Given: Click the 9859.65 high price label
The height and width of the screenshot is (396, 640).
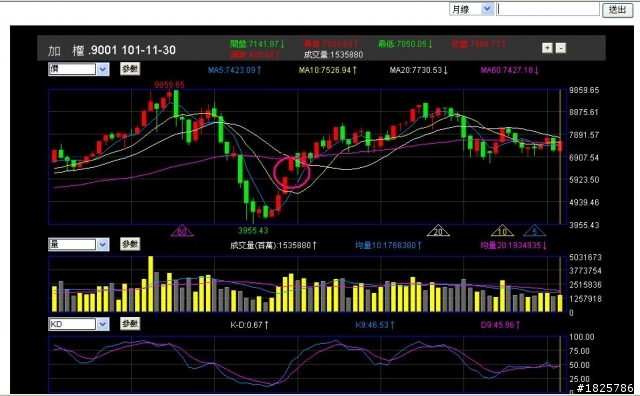Looking at the screenshot, I should [x=169, y=85].
